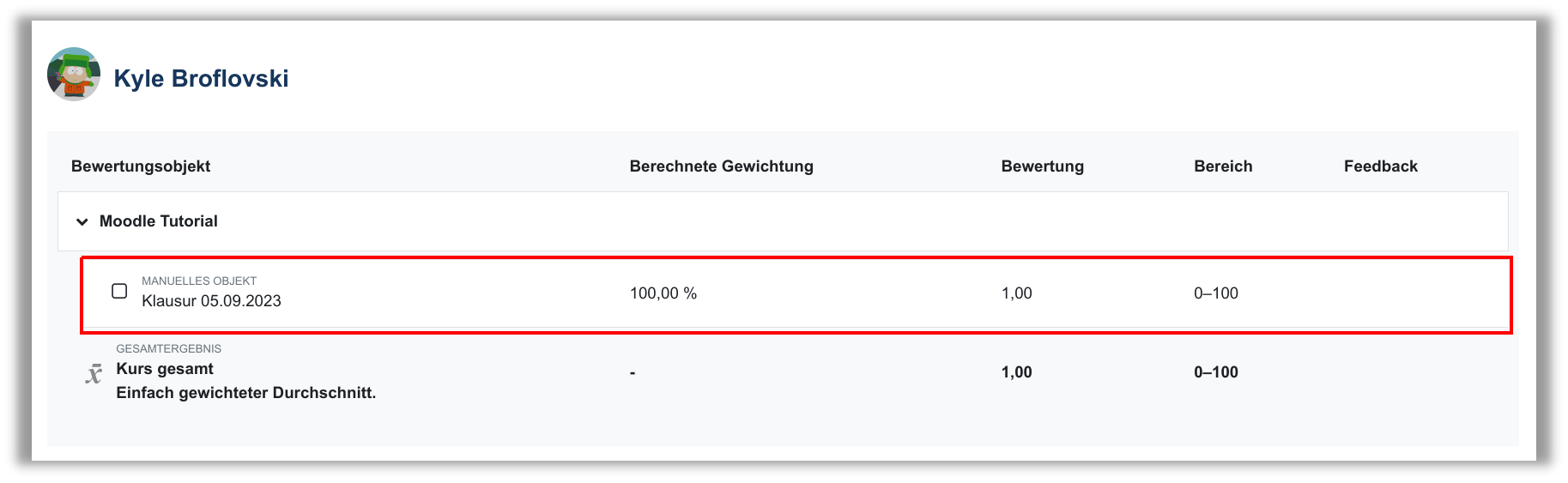The height and width of the screenshot is (483, 1568).
Task: Click the bold course total grade 1,00
Action: pos(1016,372)
